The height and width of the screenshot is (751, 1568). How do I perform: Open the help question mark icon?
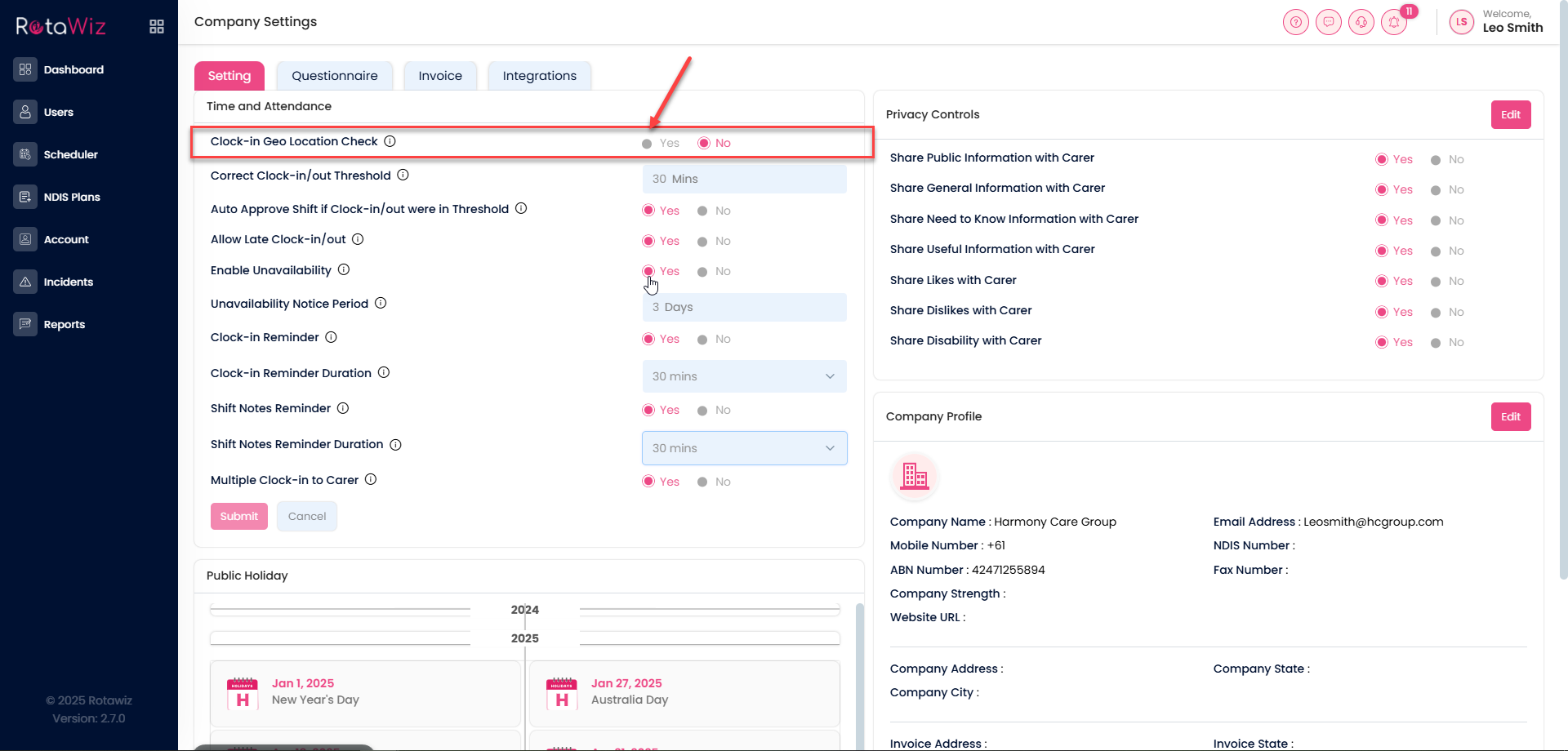(x=1295, y=22)
